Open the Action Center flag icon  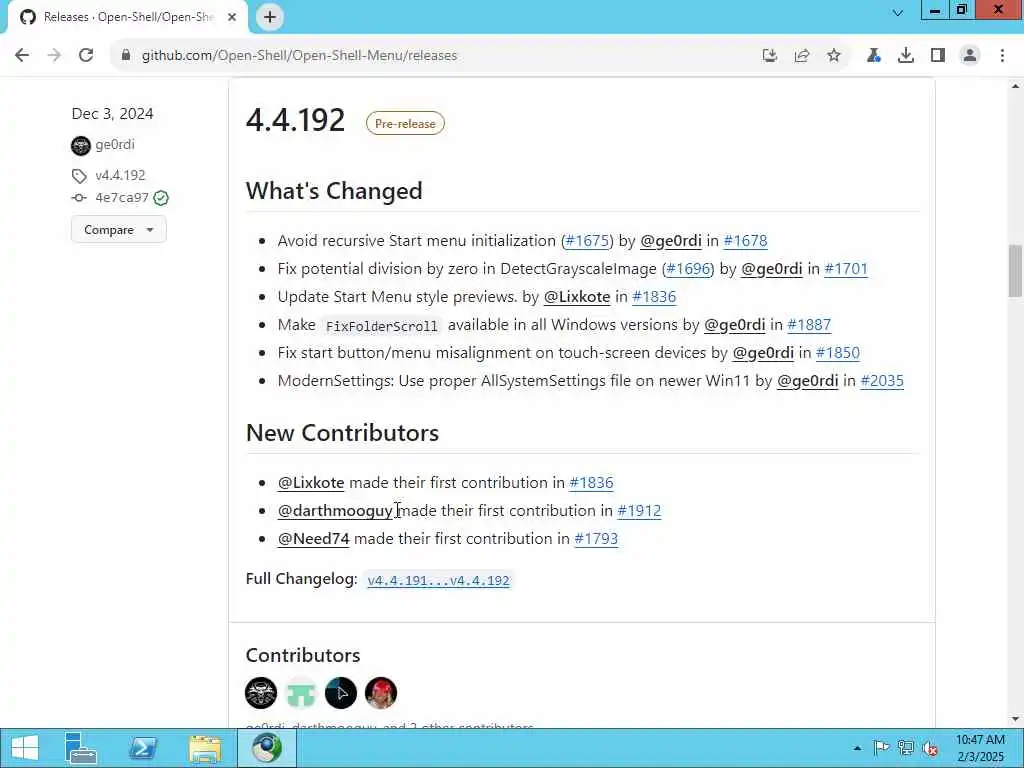881,748
